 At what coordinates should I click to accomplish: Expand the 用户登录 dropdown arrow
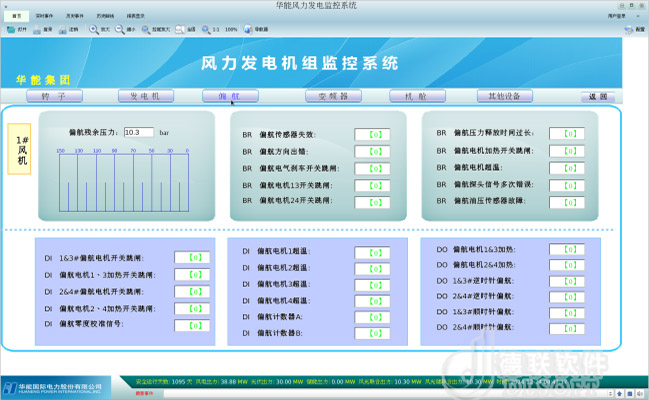point(637,17)
